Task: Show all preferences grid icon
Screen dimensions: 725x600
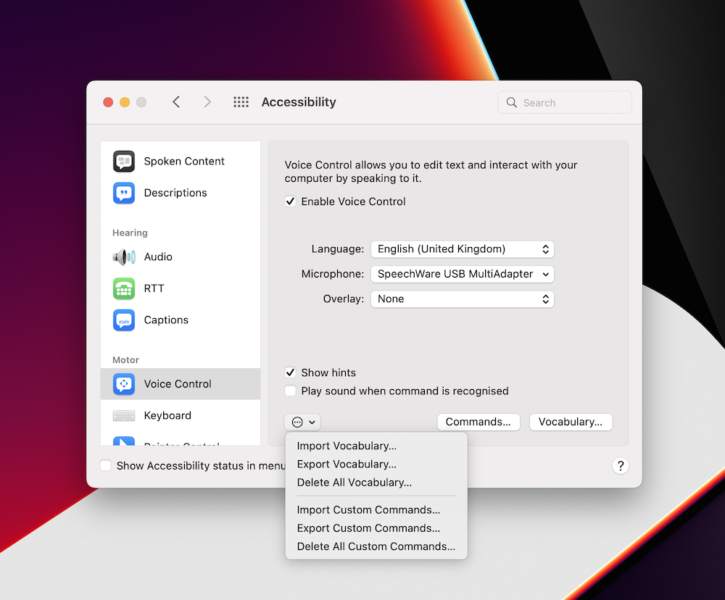Action: (241, 102)
